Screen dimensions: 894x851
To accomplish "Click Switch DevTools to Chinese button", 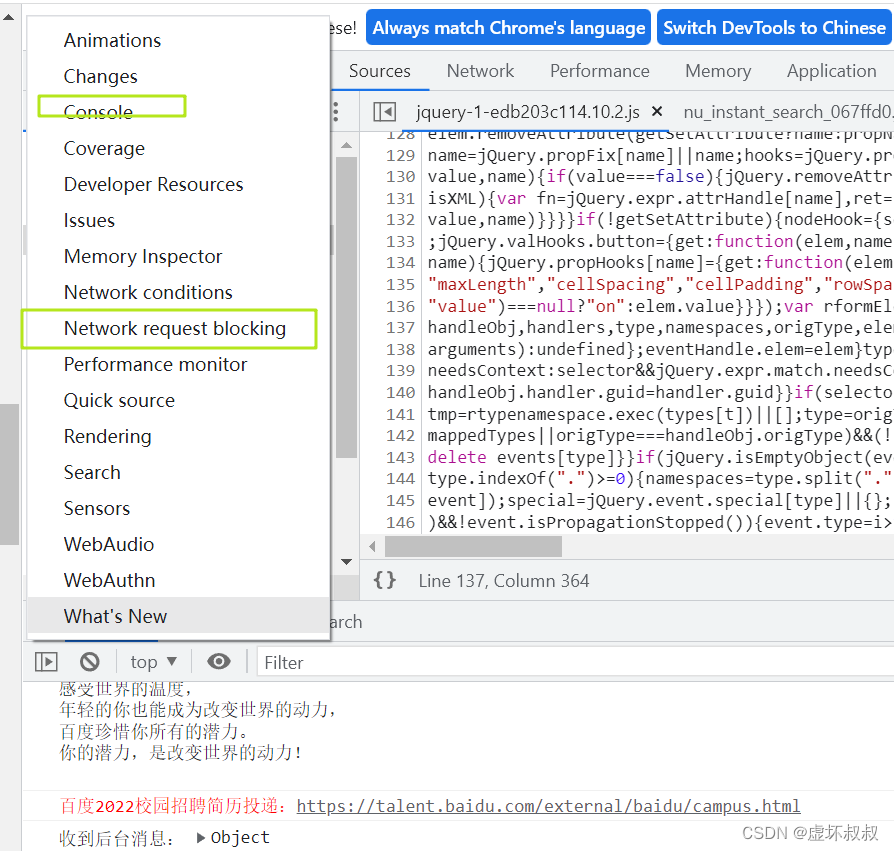I will [x=774, y=27].
